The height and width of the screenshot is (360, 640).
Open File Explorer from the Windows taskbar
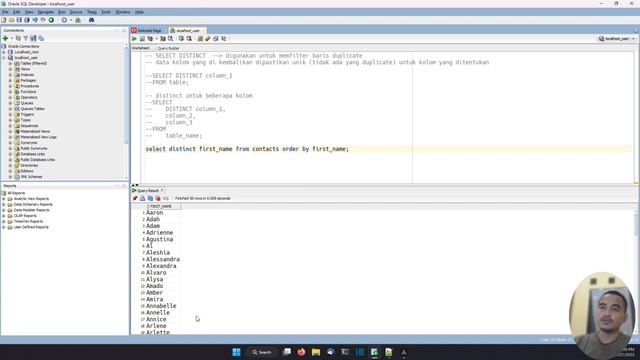point(316,352)
